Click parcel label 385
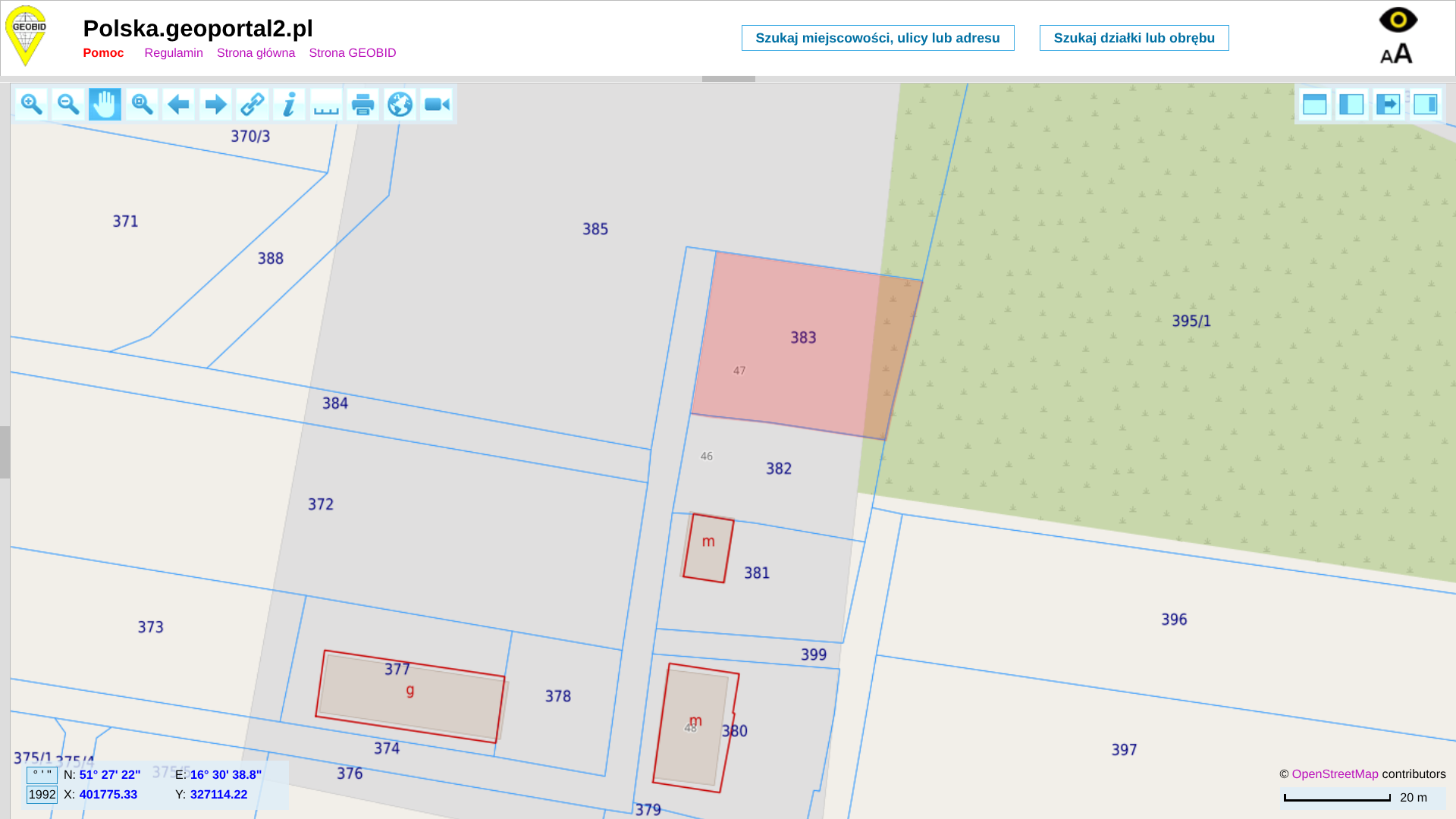1456x819 pixels. (x=595, y=229)
